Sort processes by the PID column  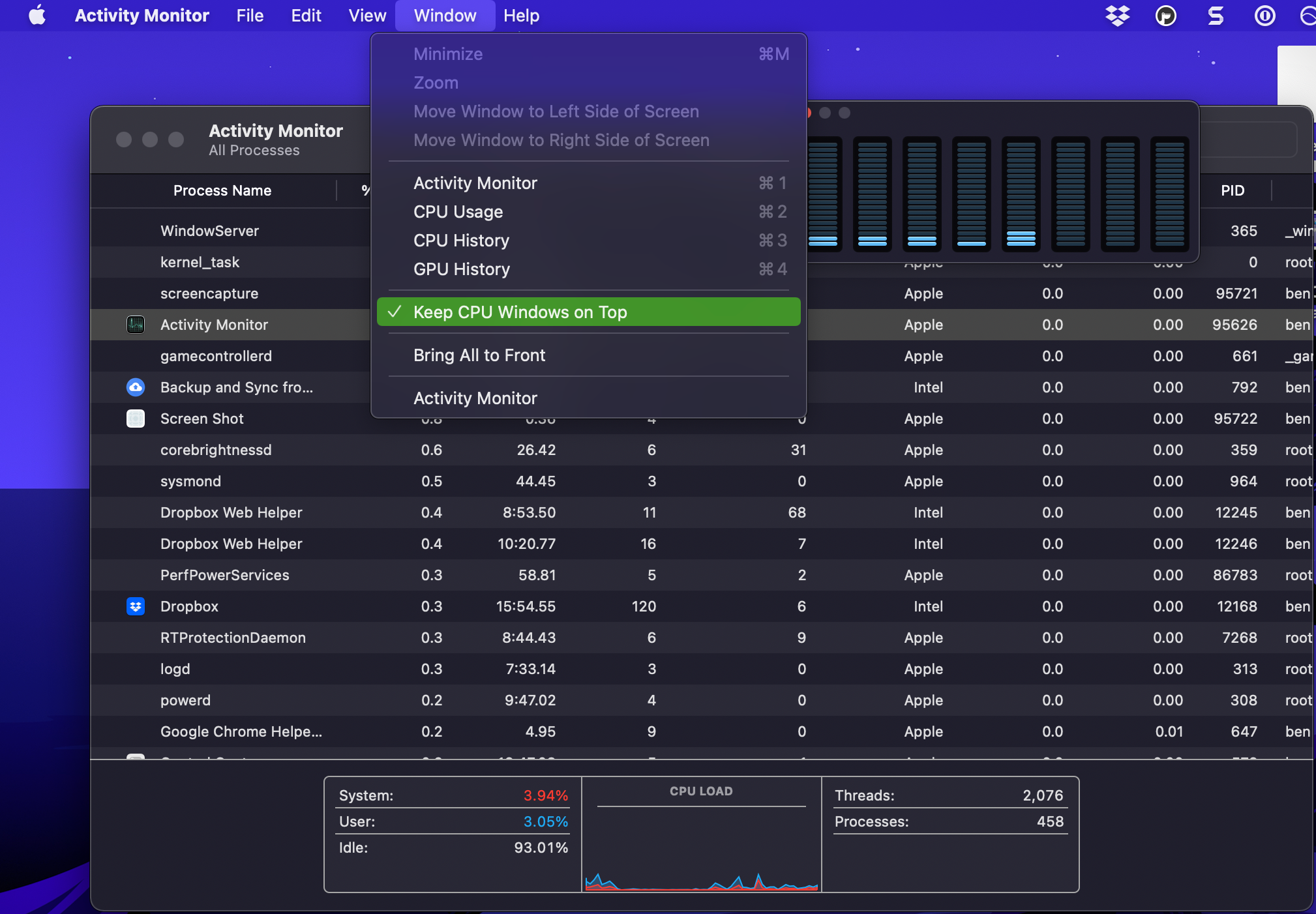tap(1233, 190)
